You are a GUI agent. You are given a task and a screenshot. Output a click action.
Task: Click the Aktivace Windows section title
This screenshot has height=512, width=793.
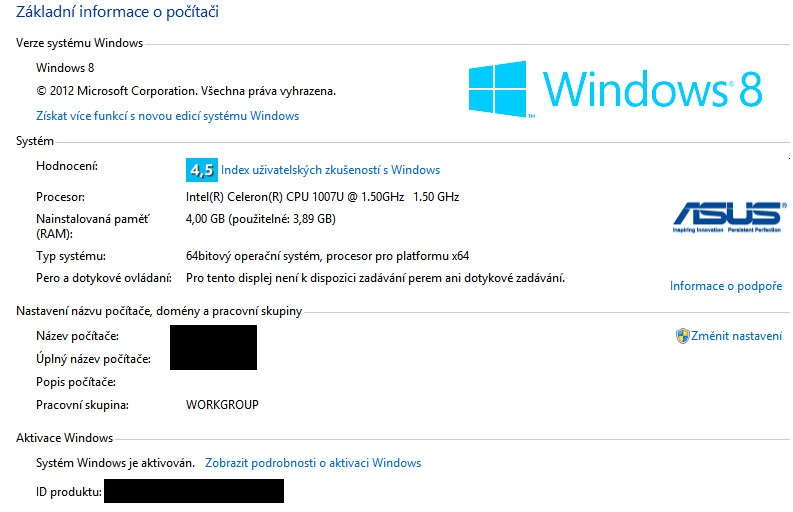click(64, 438)
